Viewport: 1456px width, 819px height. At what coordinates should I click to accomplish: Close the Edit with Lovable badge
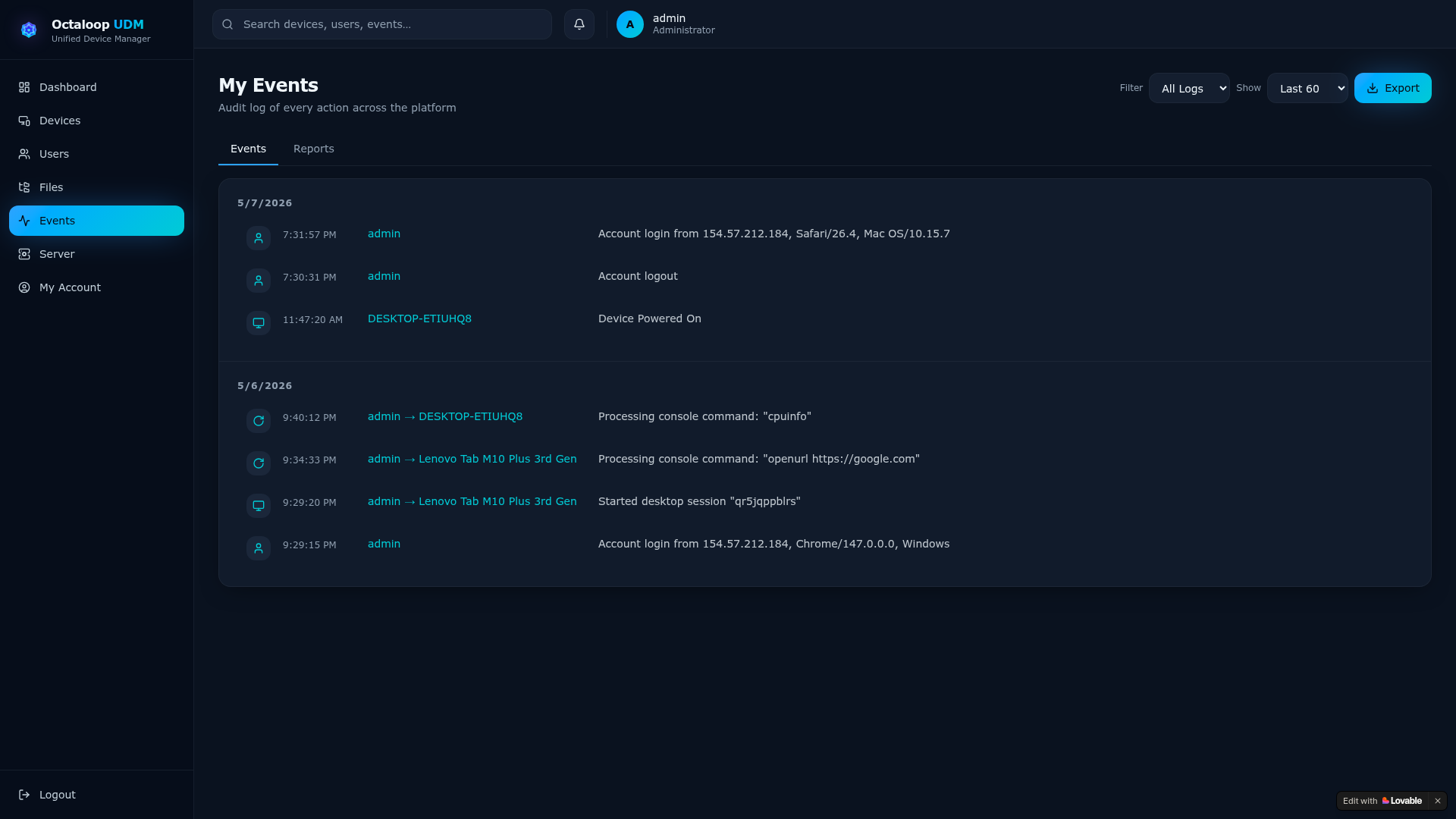click(1437, 801)
